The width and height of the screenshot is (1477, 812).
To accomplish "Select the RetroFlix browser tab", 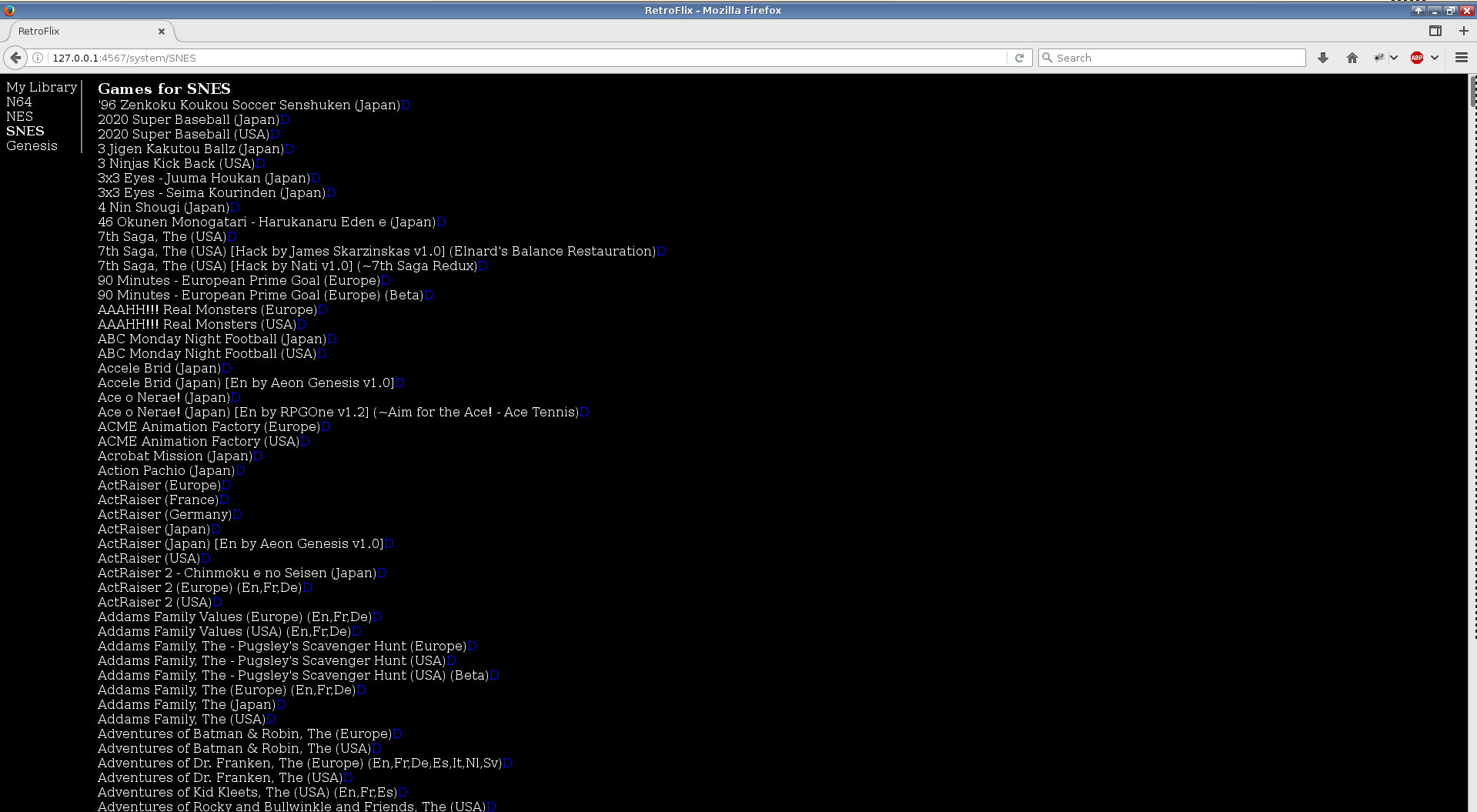I will [x=90, y=32].
